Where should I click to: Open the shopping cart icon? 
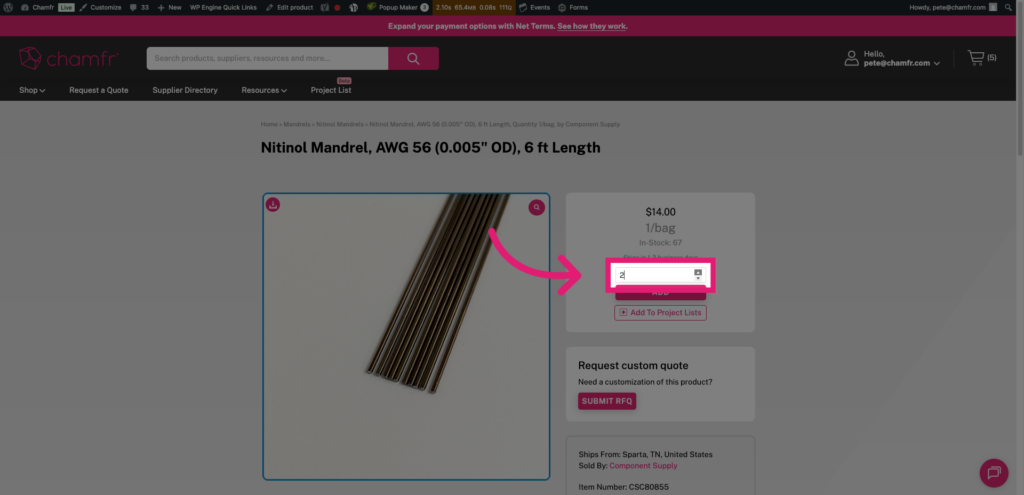click(x=976, y=59)
